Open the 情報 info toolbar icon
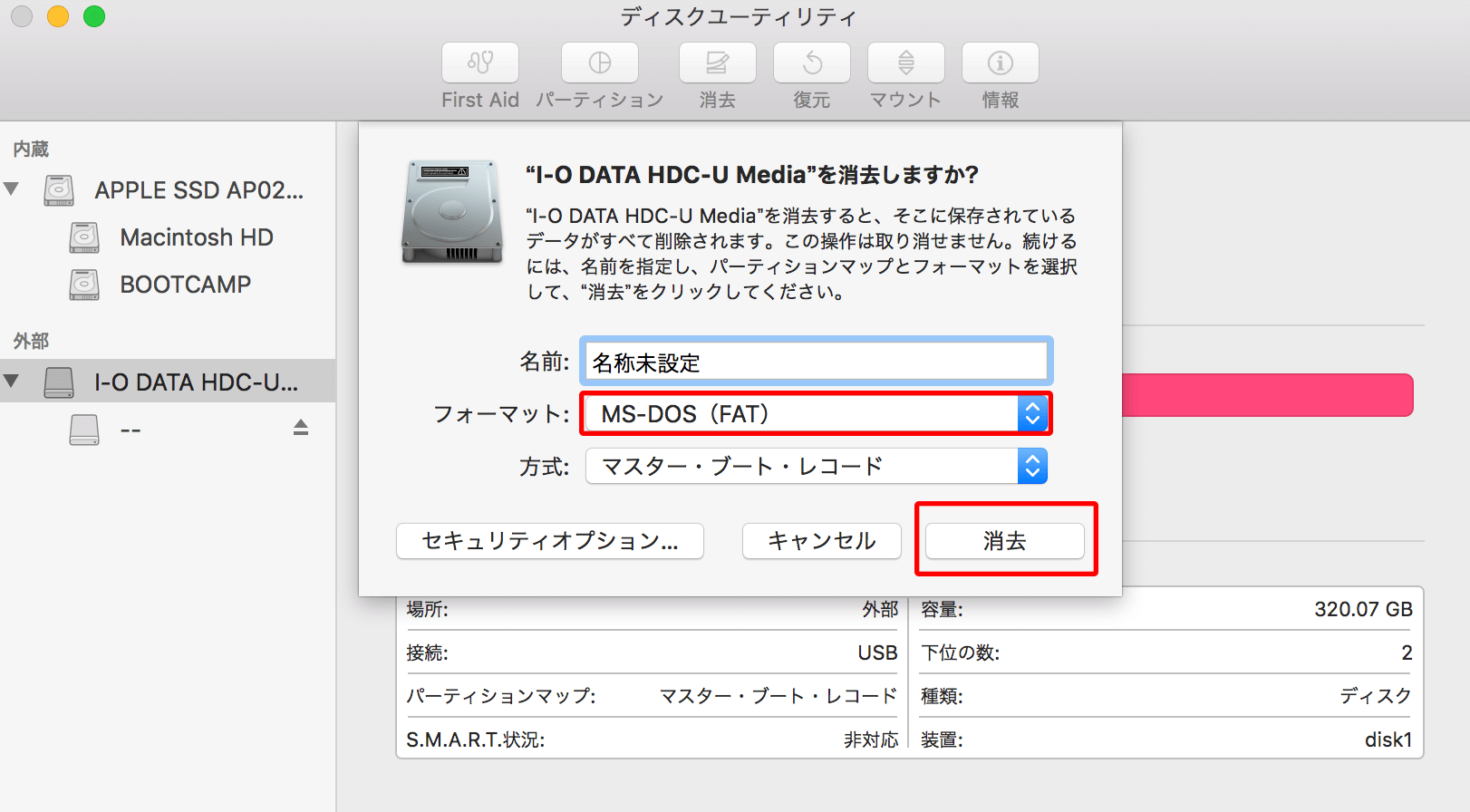The image size is (1470, 812). 1001,63
